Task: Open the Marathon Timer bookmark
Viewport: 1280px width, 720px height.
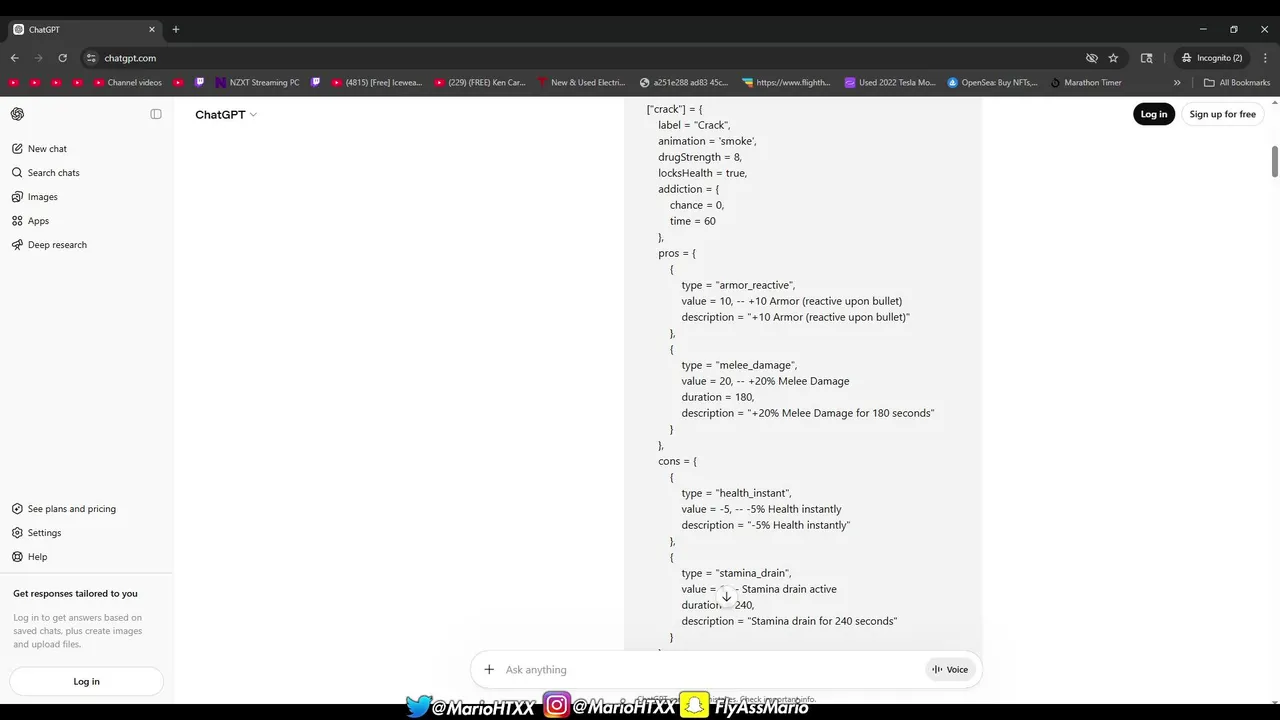Action: [x=1086, y=83]
